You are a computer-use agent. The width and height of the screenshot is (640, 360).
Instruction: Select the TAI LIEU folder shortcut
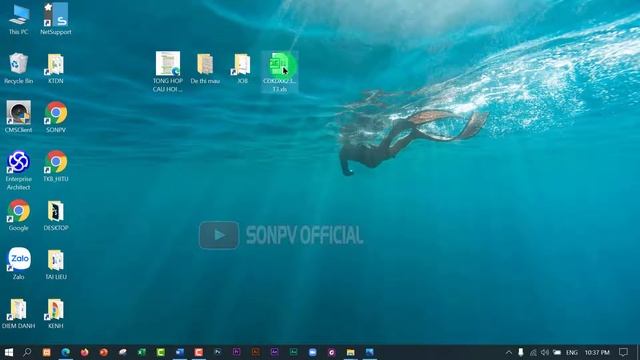(56, 264)
